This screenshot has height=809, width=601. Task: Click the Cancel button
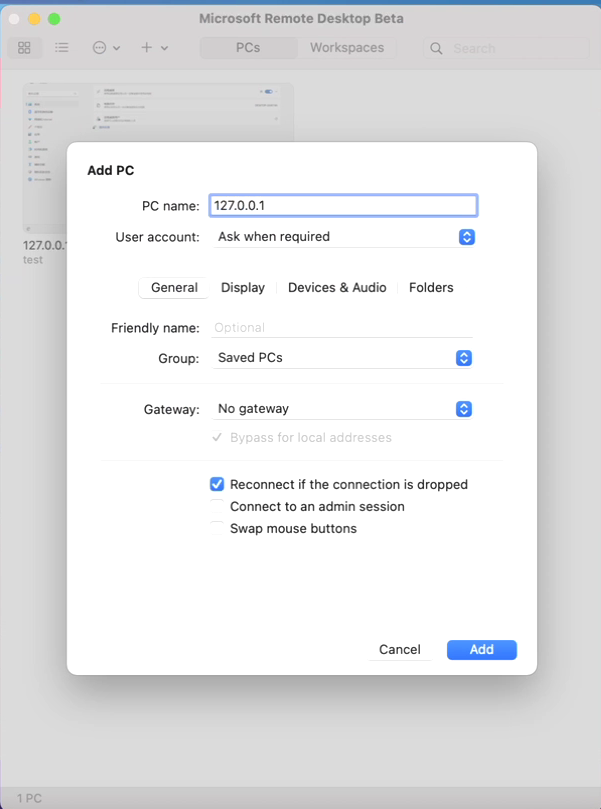click(x=400, y=650)
